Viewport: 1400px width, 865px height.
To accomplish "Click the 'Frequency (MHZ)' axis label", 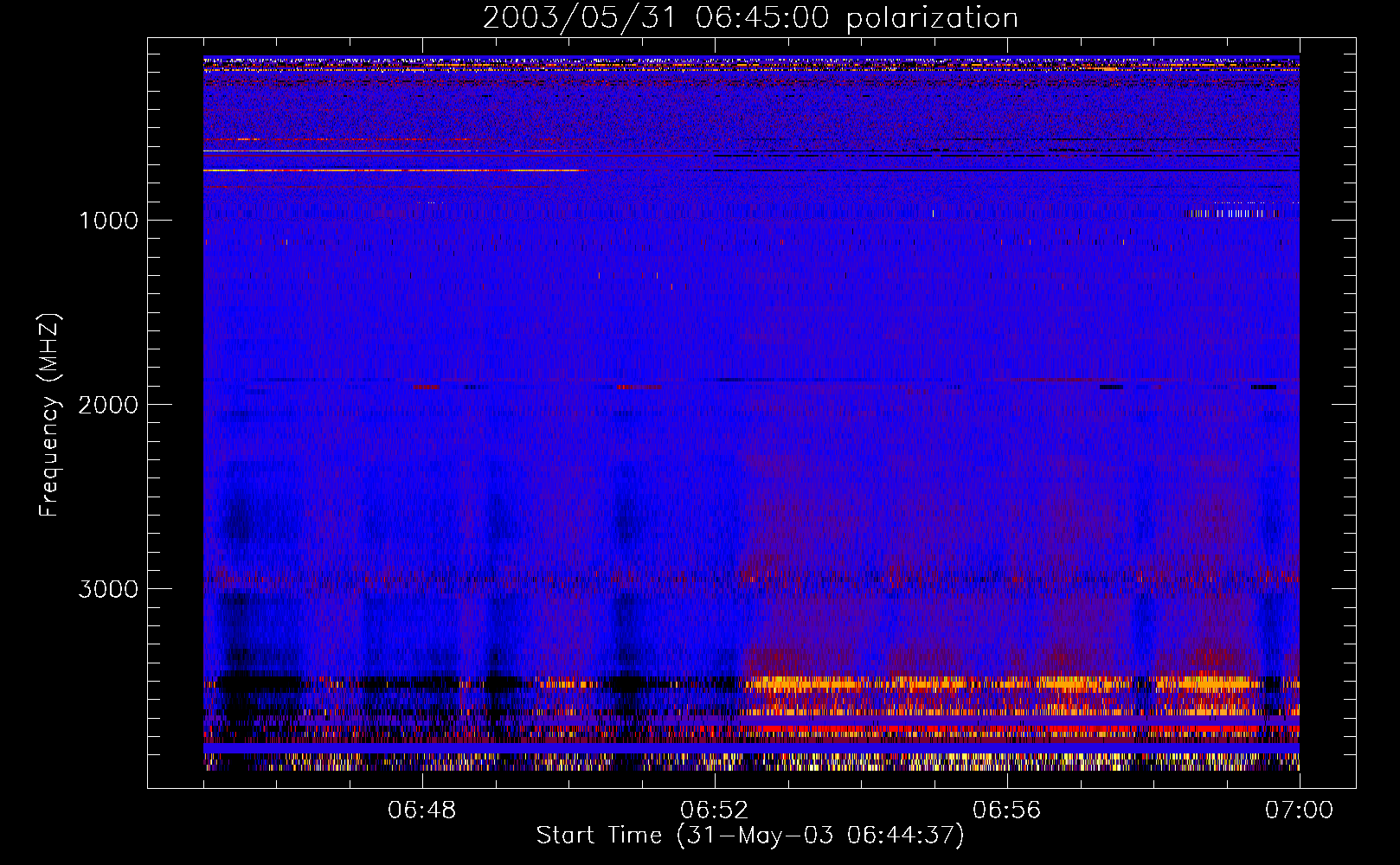I will (x=48, y=415).
